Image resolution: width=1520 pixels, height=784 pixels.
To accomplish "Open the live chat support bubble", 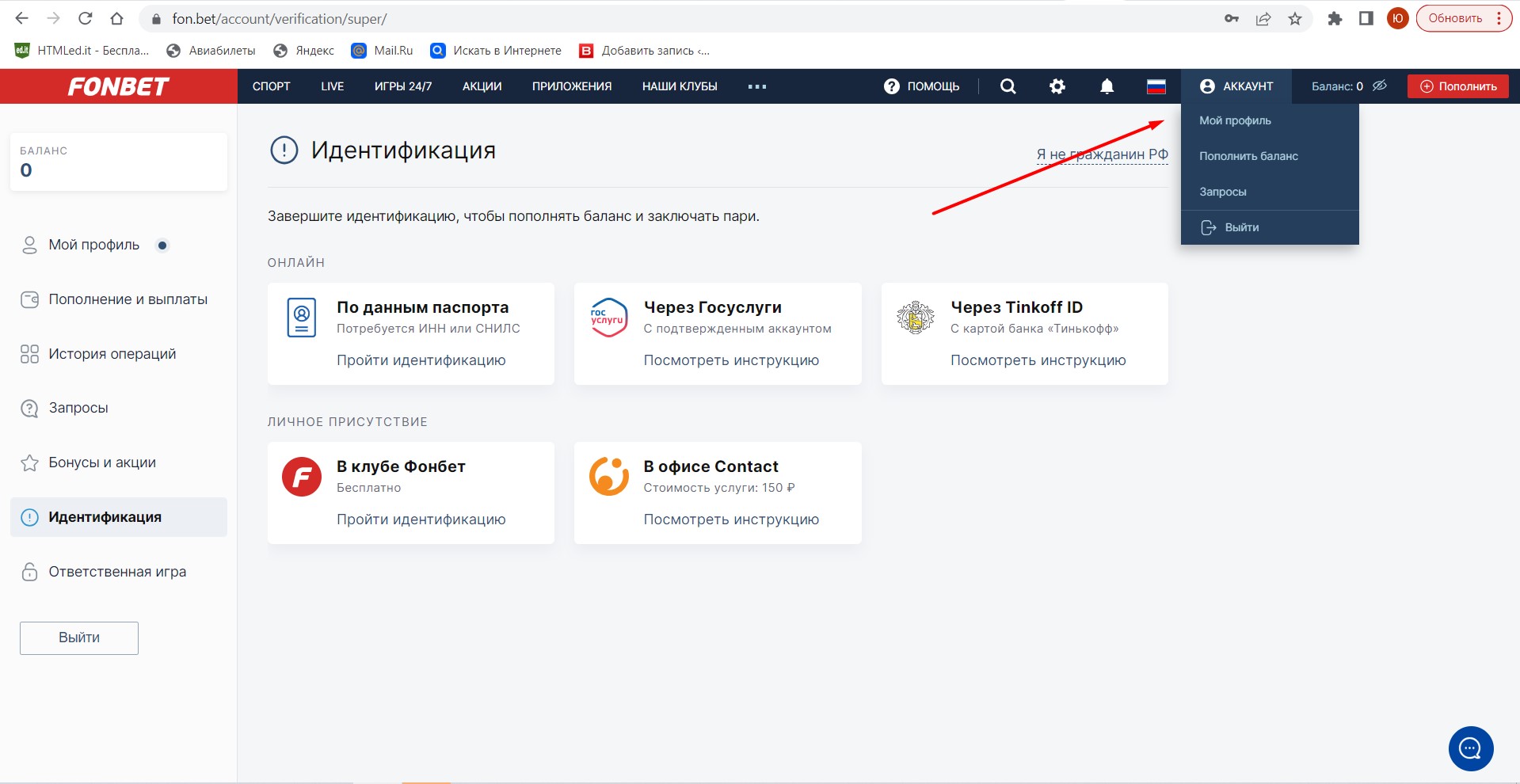I will (1470, 748).
